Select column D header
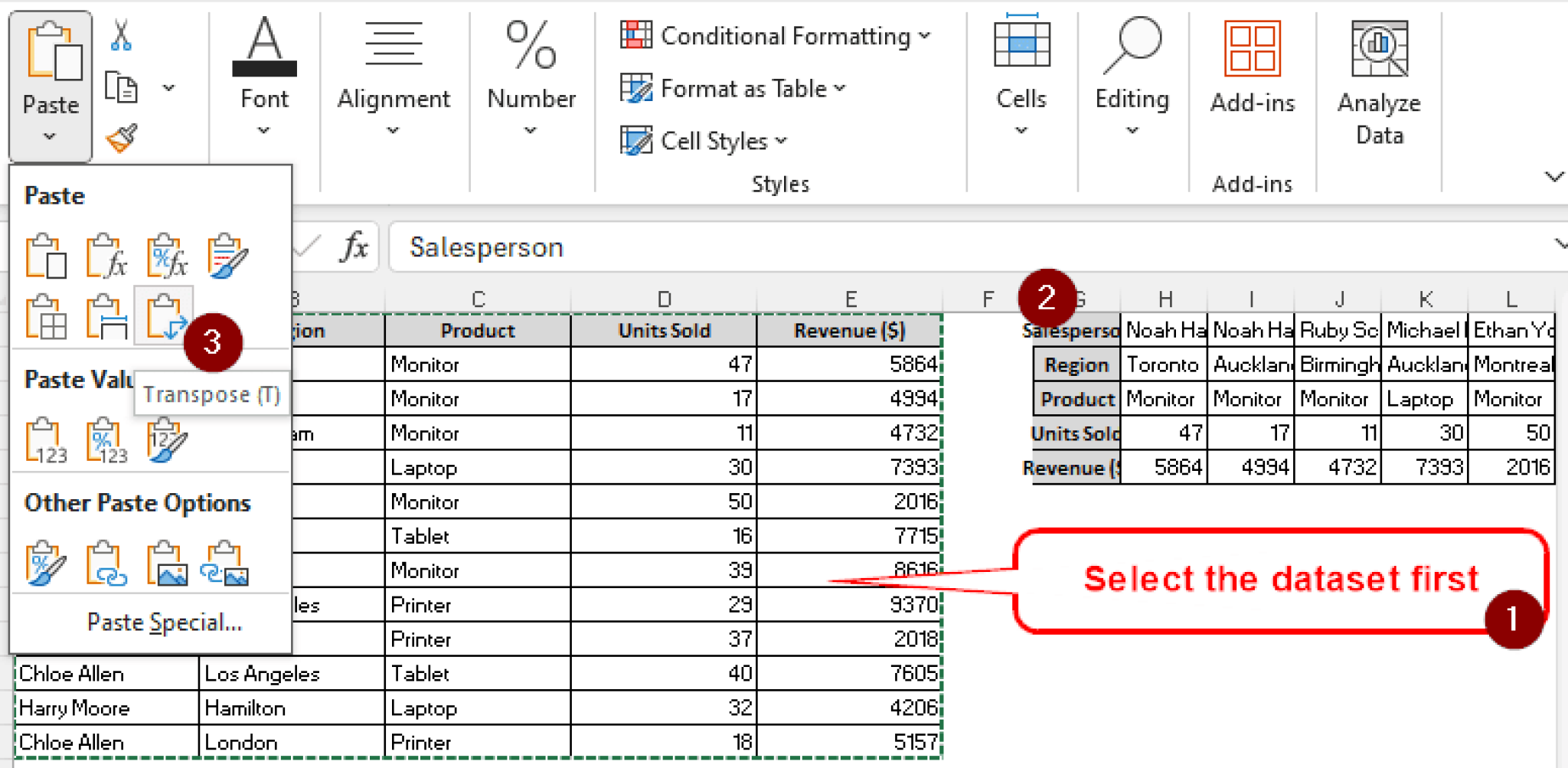This screenshot has height=768, width=1568. click(664, 299)
